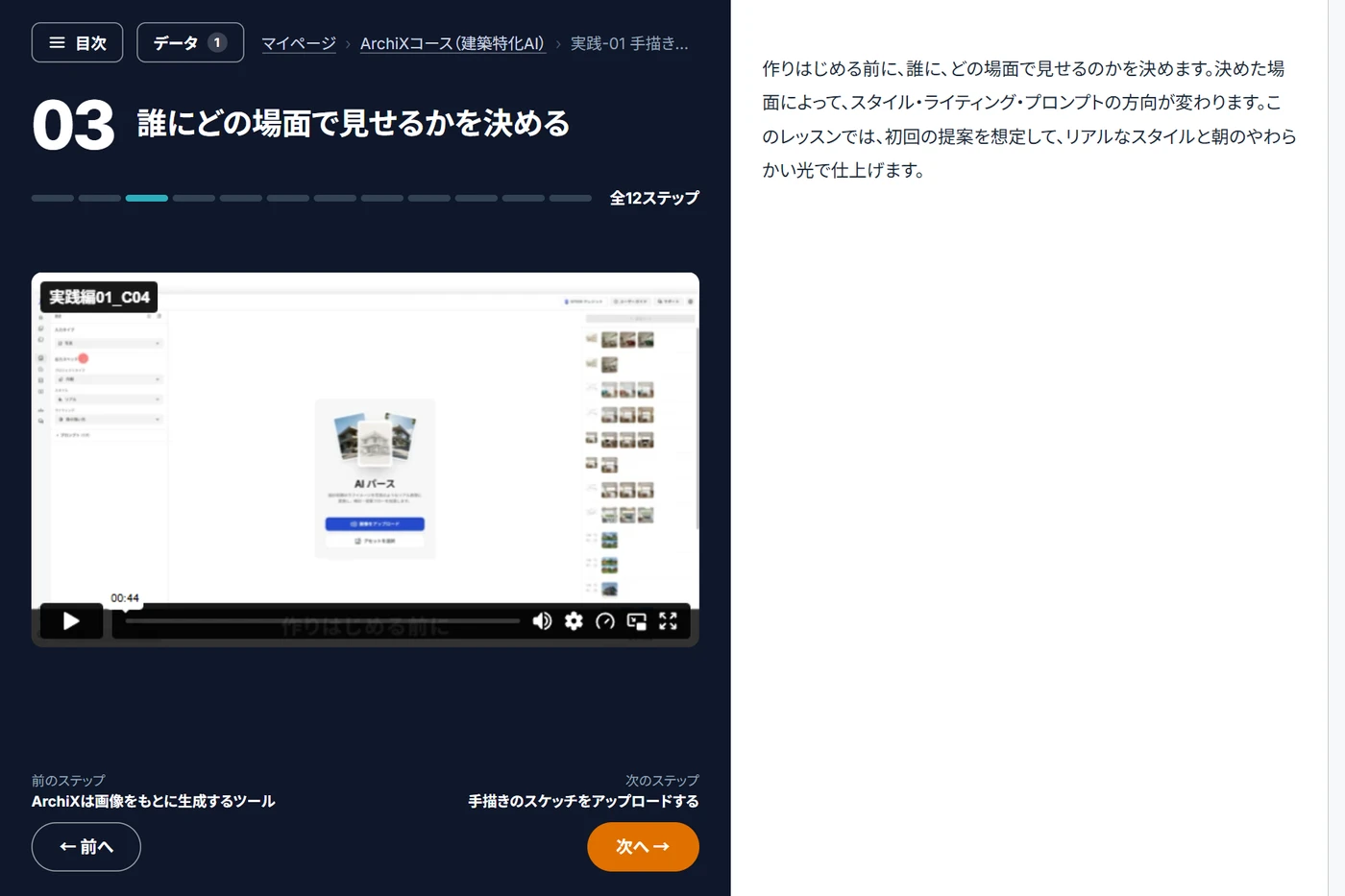The image size is (1345, 896).
Task: Click the 全12ステップ step count text
Action: 654,198
